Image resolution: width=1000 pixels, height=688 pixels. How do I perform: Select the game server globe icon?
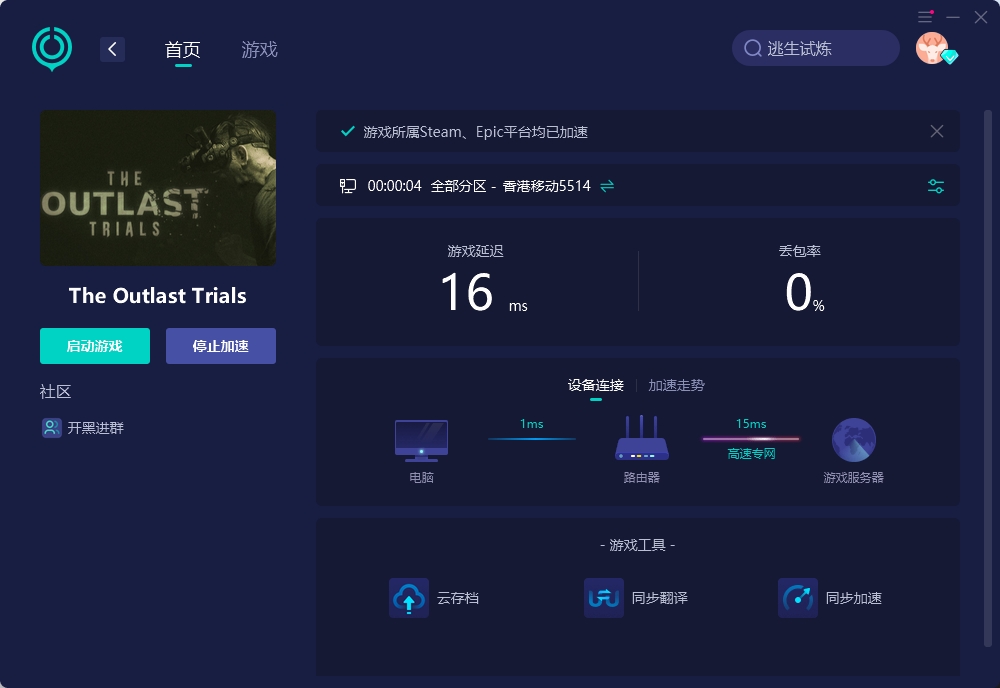pos(854,438)
